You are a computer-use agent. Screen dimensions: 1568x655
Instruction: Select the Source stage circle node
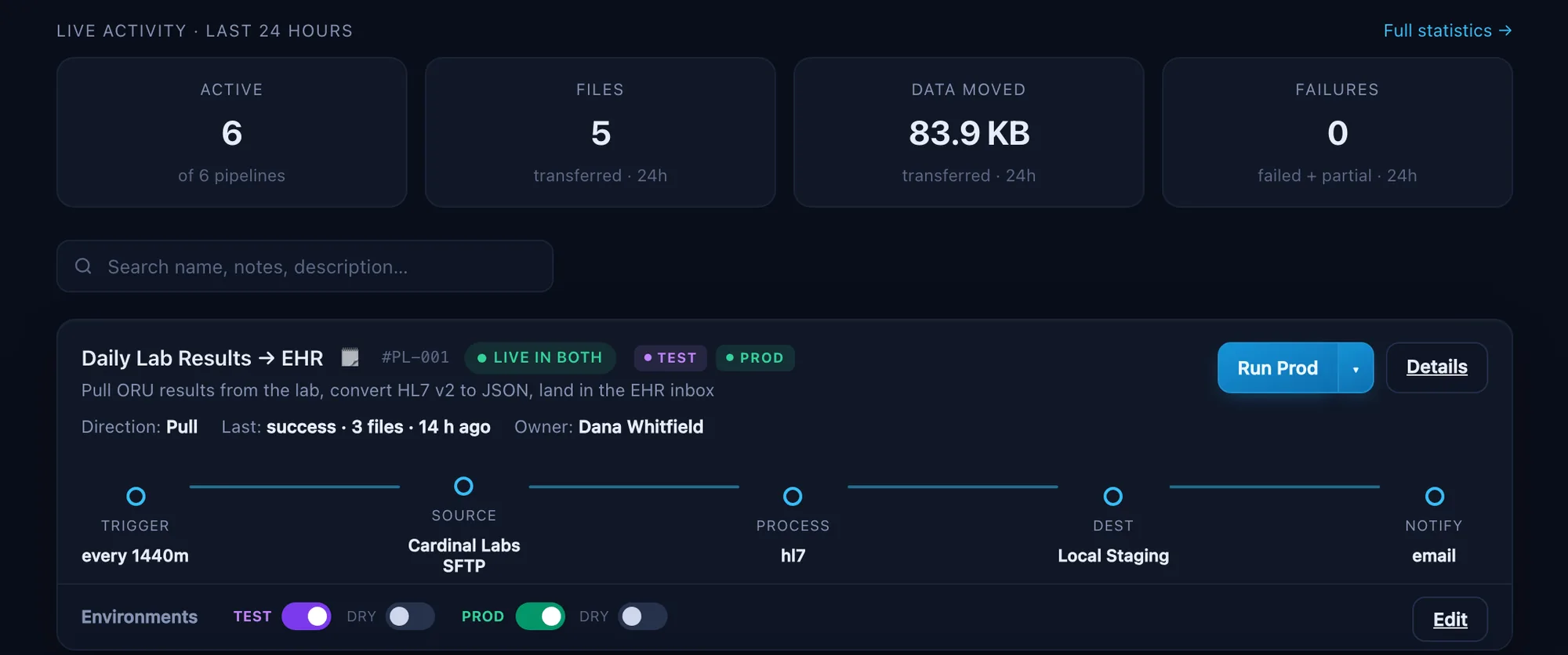point(464,486)
